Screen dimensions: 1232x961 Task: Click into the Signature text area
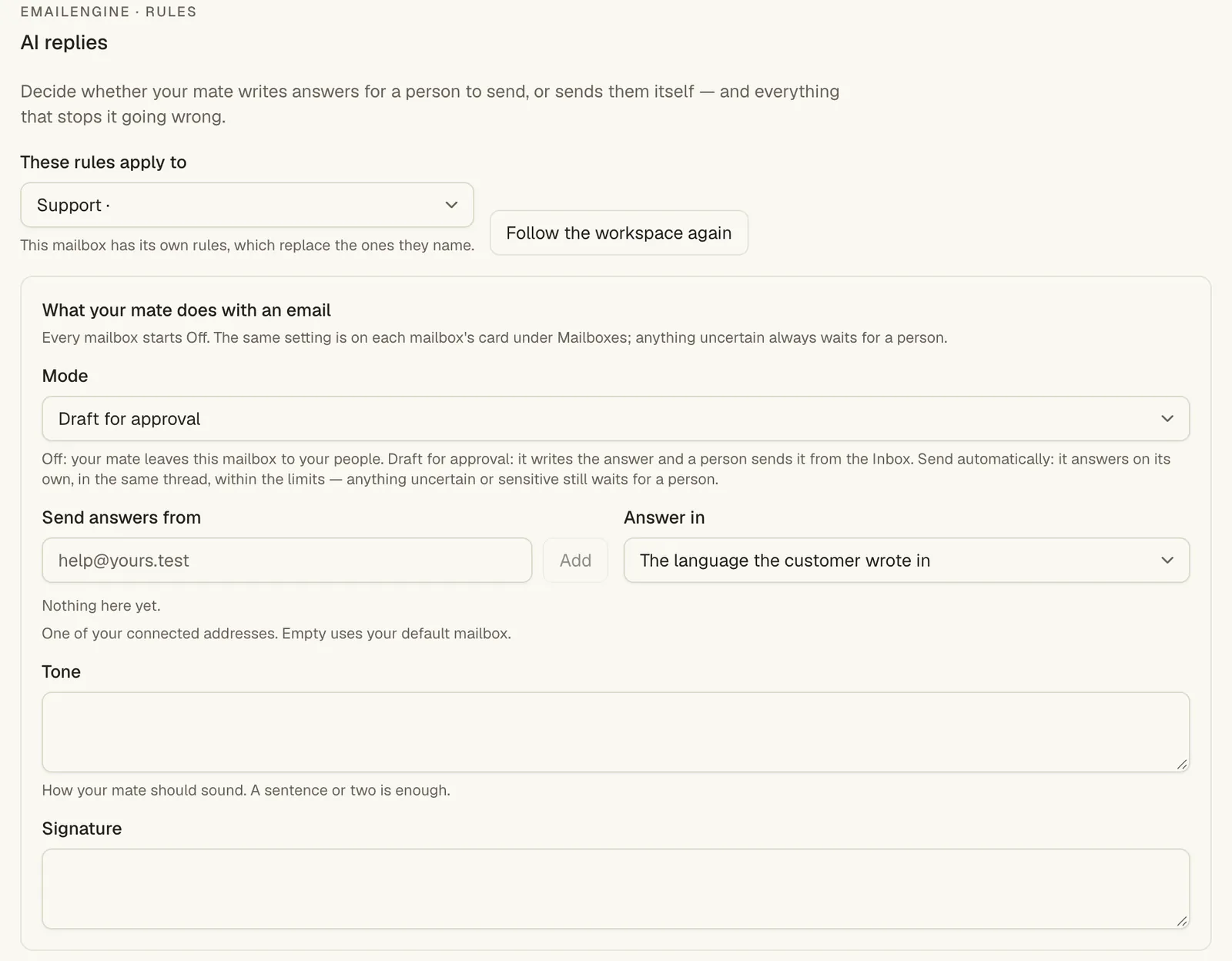point(616,889)
